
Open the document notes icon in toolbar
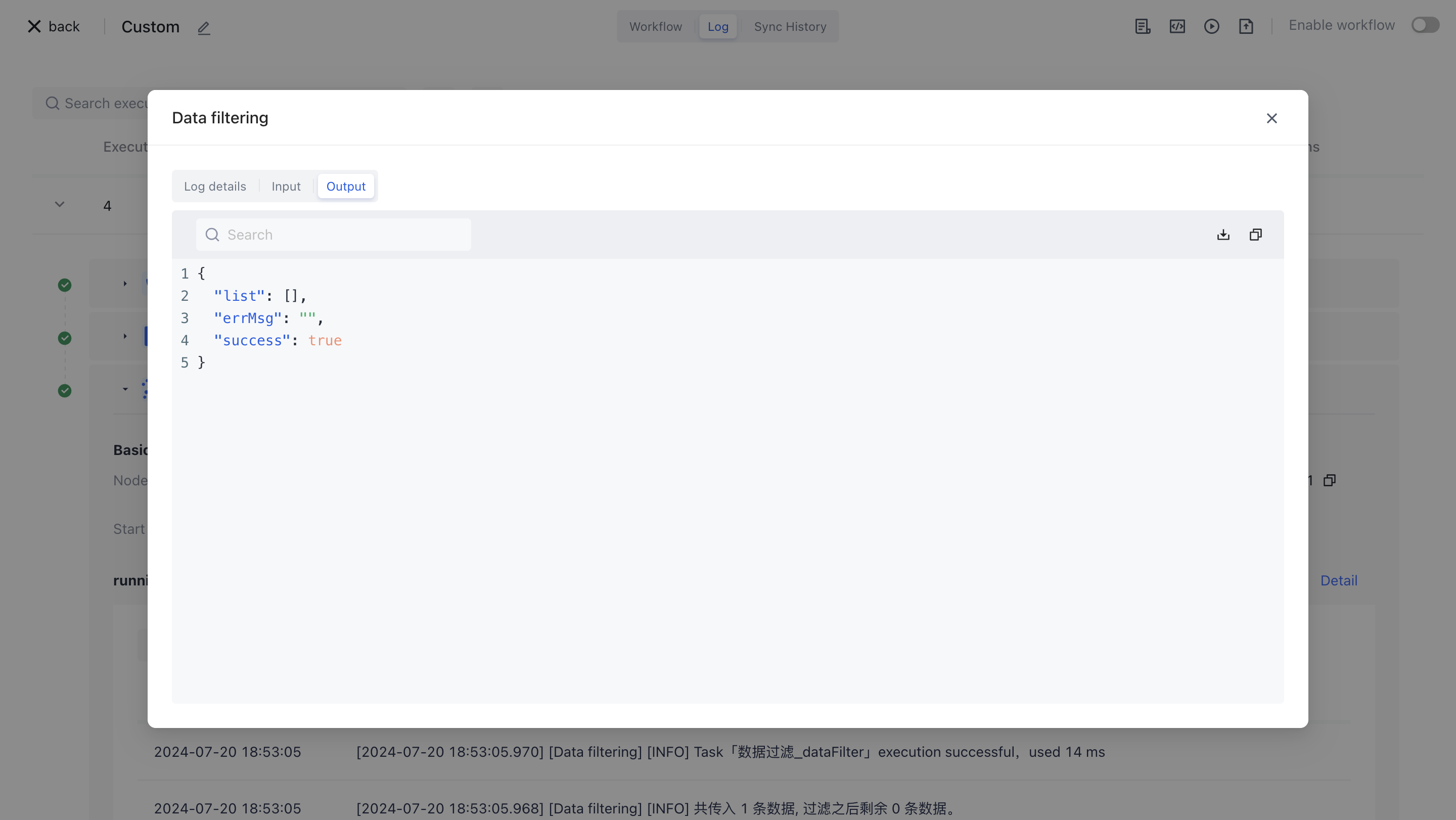coord(1143,27)
